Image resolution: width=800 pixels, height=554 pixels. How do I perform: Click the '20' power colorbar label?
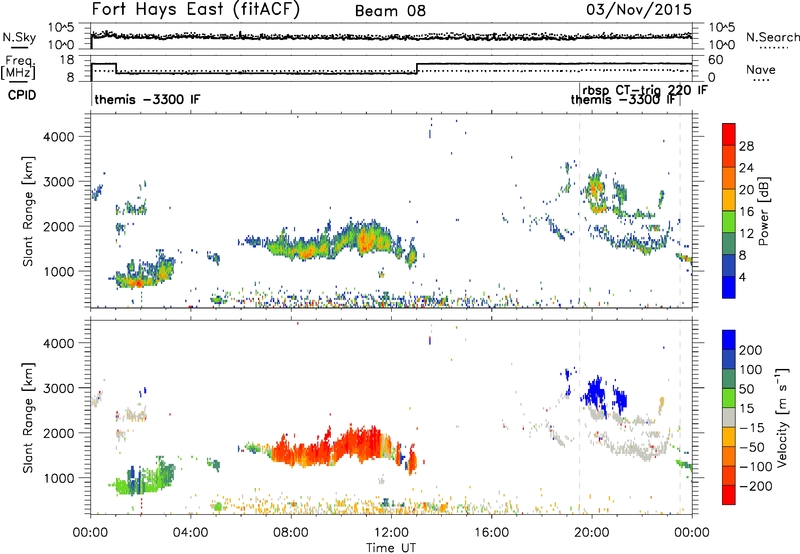click(746, 190)
